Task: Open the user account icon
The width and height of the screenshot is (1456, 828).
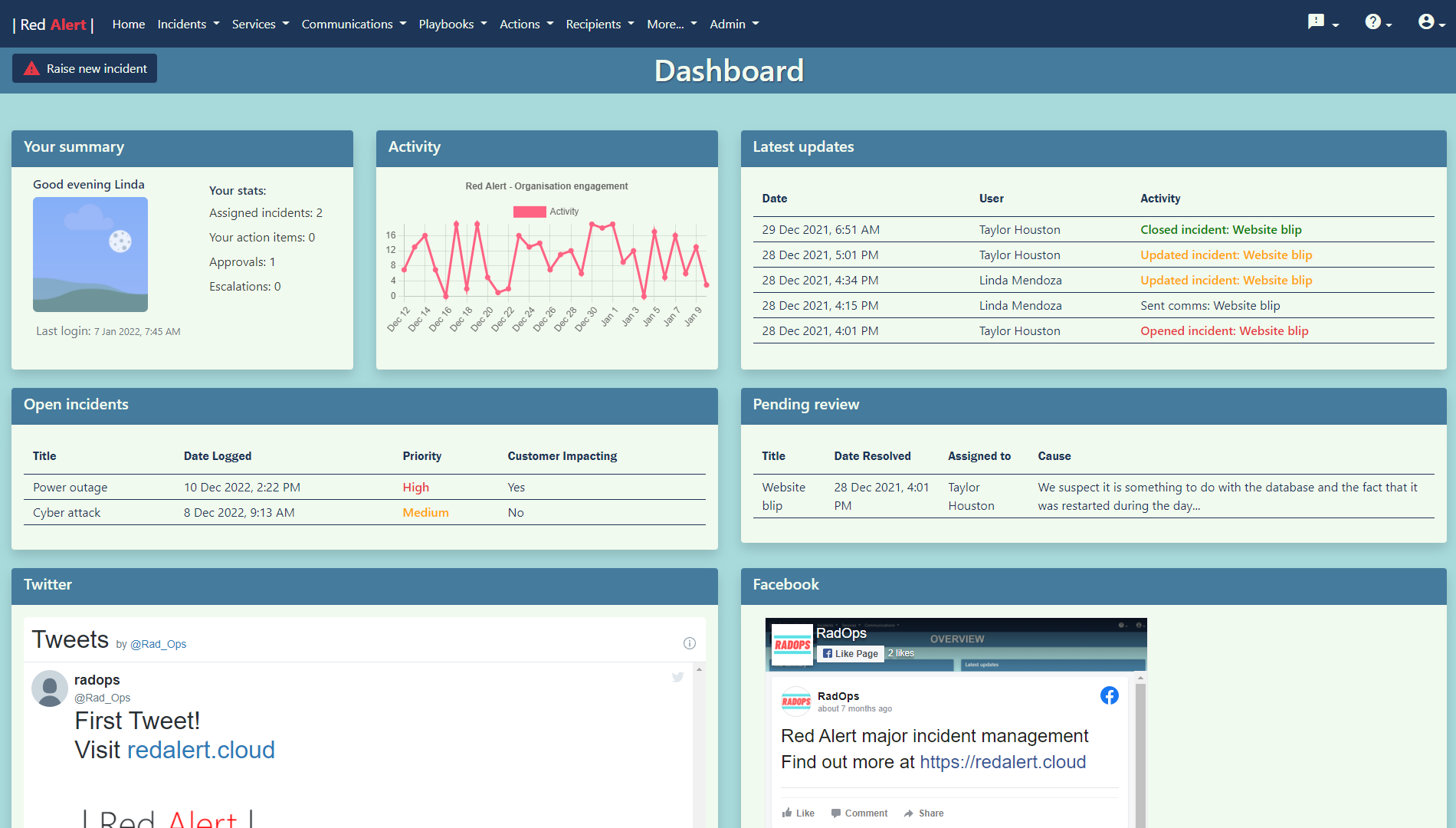Action: tap(1426, 21)
